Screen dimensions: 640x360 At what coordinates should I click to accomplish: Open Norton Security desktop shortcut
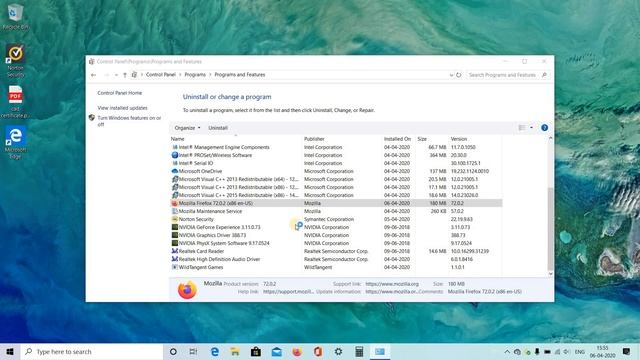(15, 60)
